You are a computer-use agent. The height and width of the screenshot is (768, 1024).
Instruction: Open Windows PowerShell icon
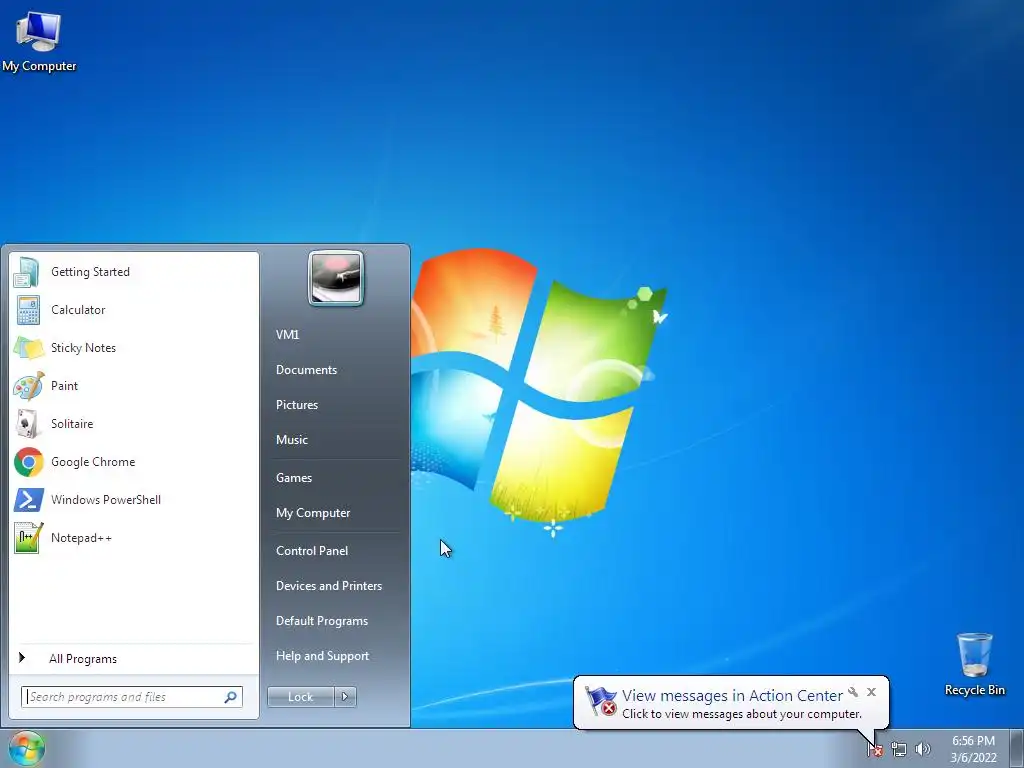click(29, 500)
